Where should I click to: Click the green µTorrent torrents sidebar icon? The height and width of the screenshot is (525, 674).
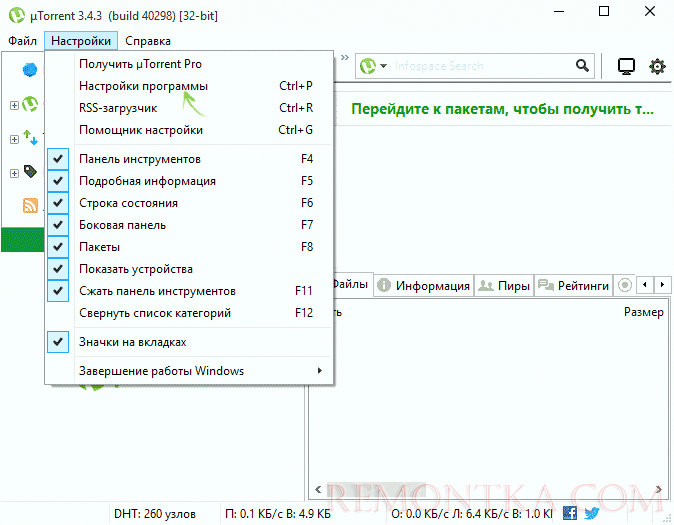(x=30, y=104)
